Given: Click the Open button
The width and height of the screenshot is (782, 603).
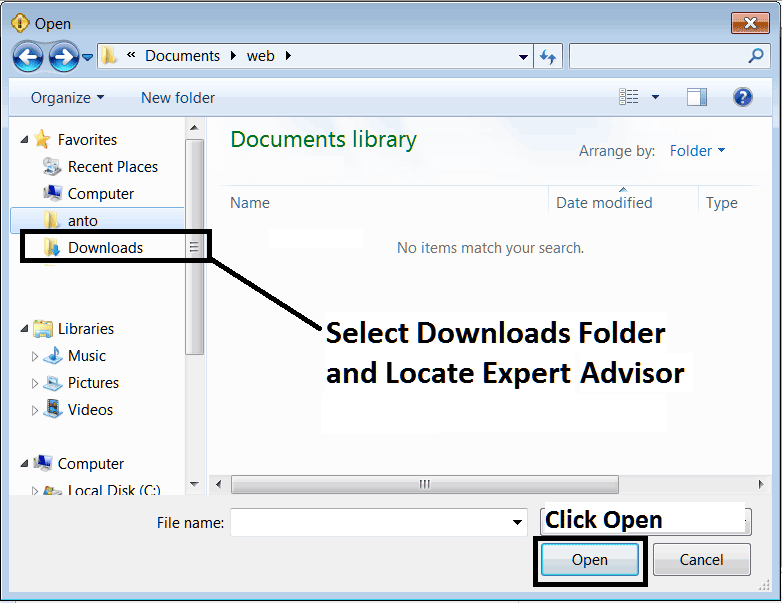Looking at the screenshot, I should [x=589, y=560].
